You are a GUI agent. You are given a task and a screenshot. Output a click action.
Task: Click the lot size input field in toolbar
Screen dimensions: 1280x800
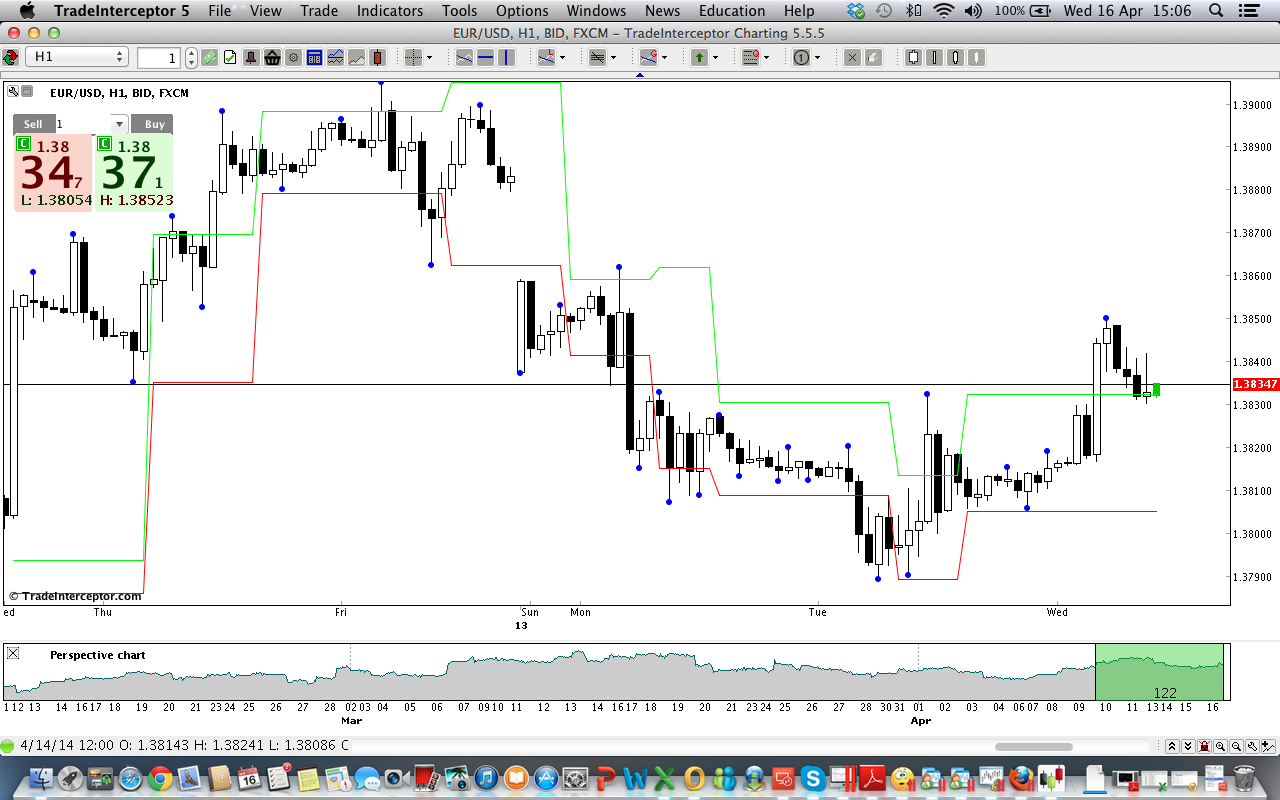tap(158, 57)
